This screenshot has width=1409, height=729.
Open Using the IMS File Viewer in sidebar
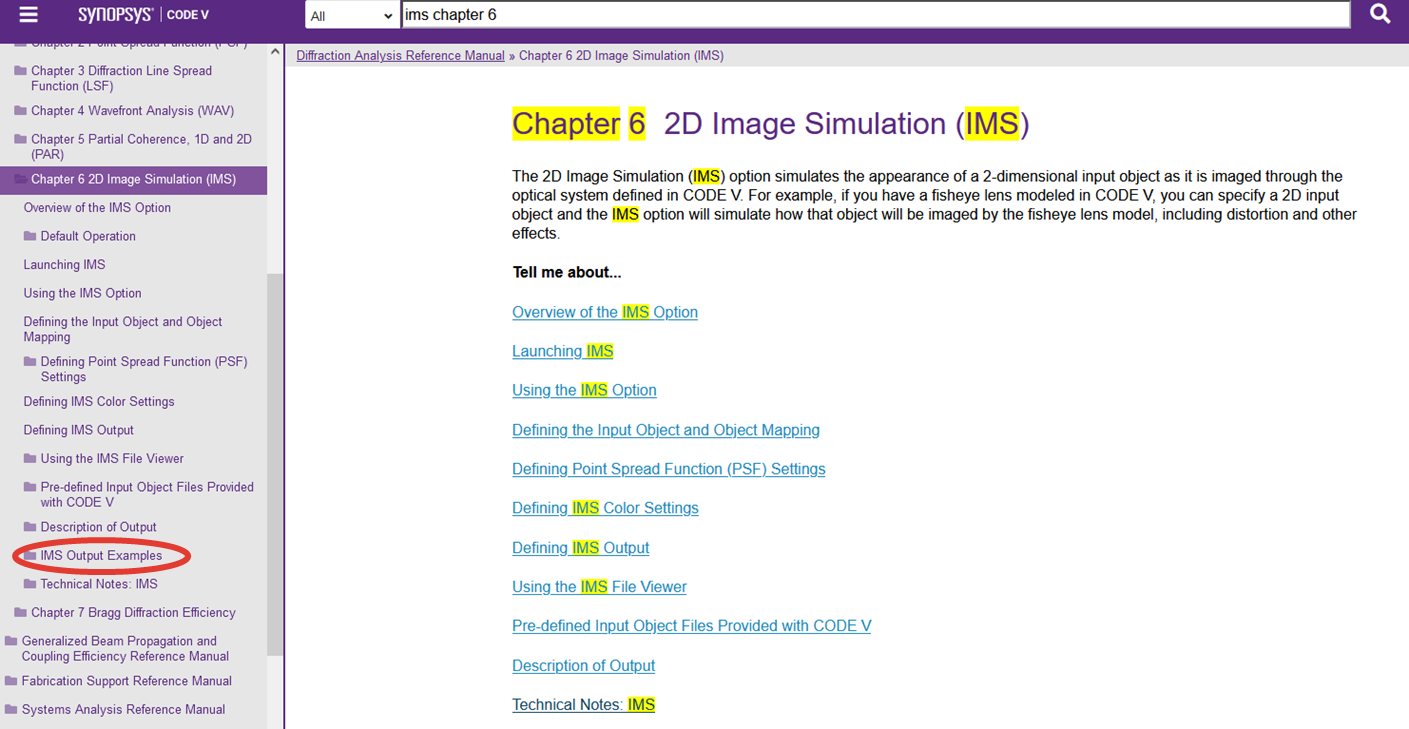(112, 459)
